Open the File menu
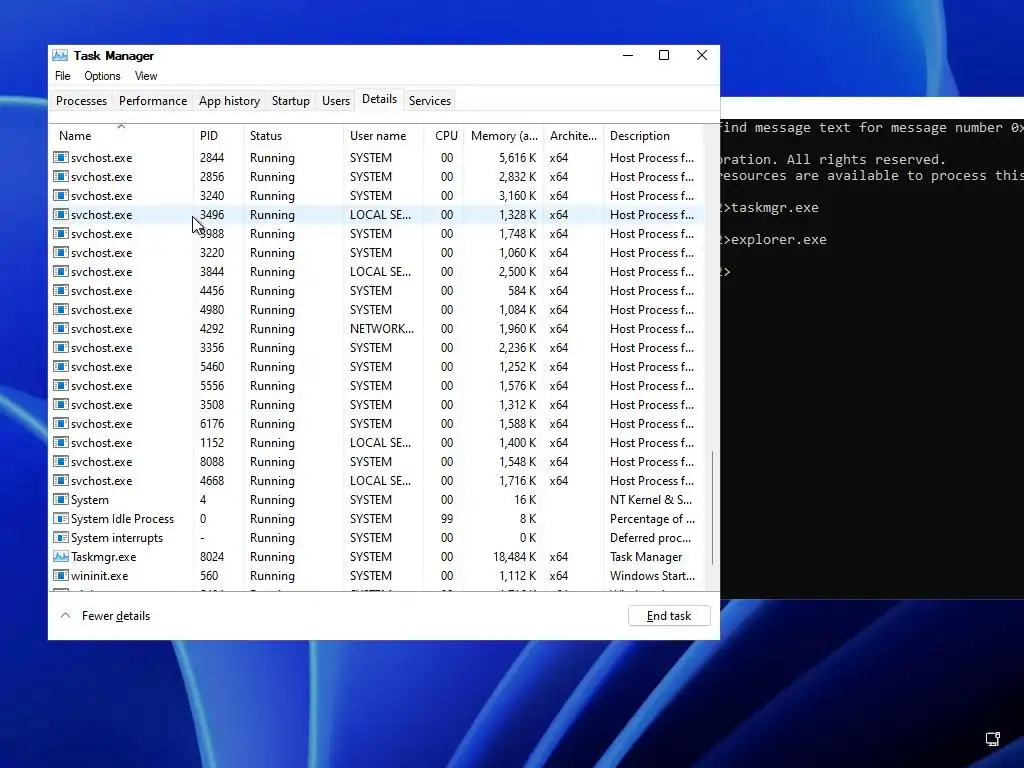Image resolution: width=1024 pixels, height=768 pixels. [x=63, y=76]
